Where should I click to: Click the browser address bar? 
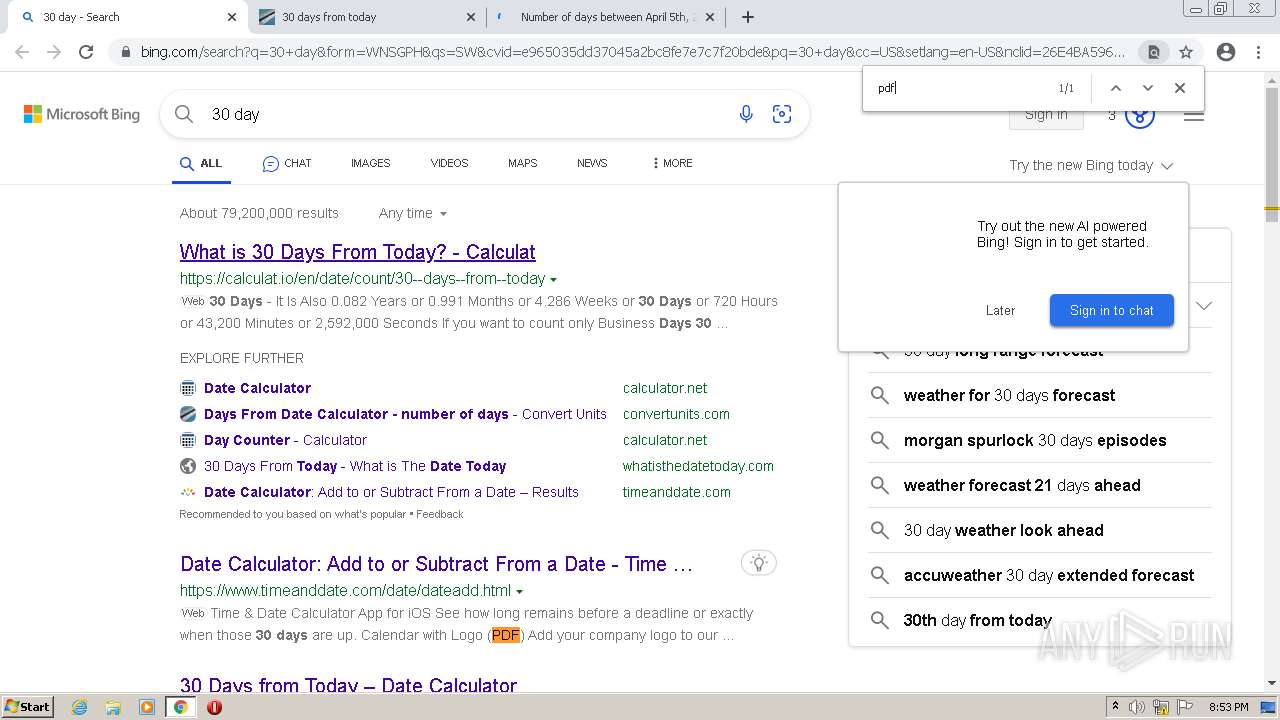[631, 52]
